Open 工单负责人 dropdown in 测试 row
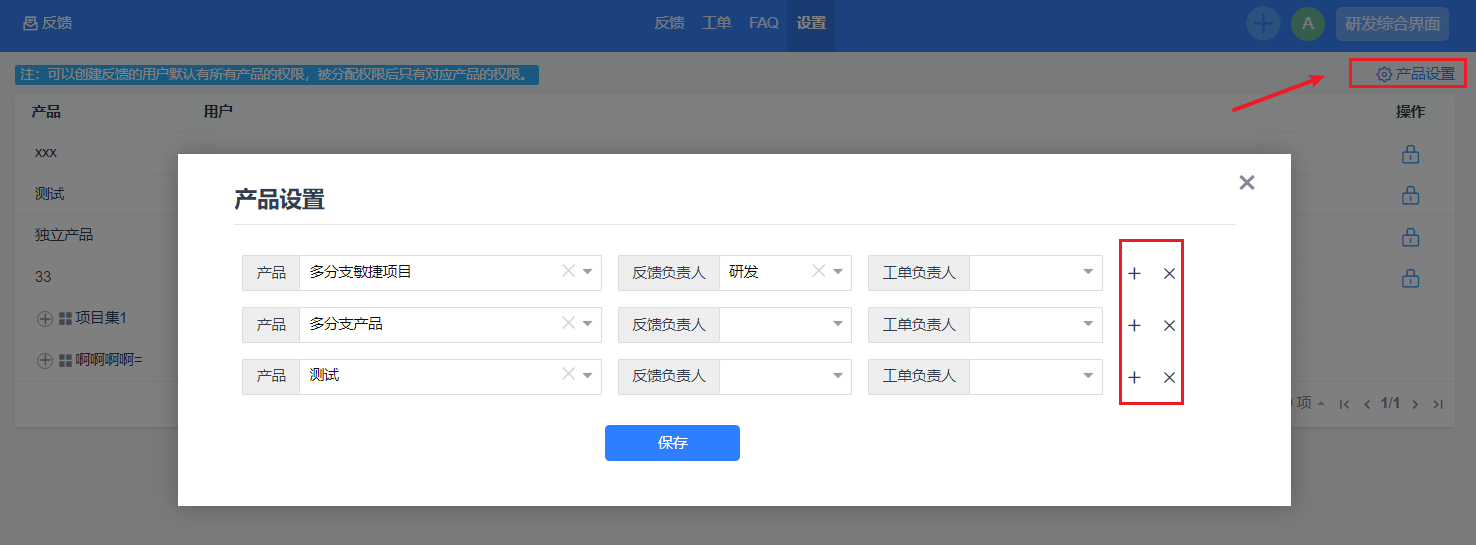 coord(1088,376)
